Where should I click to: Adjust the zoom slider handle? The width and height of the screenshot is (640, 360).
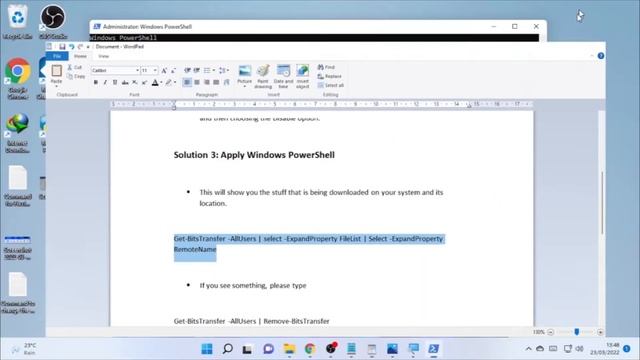tap(576, 332)
